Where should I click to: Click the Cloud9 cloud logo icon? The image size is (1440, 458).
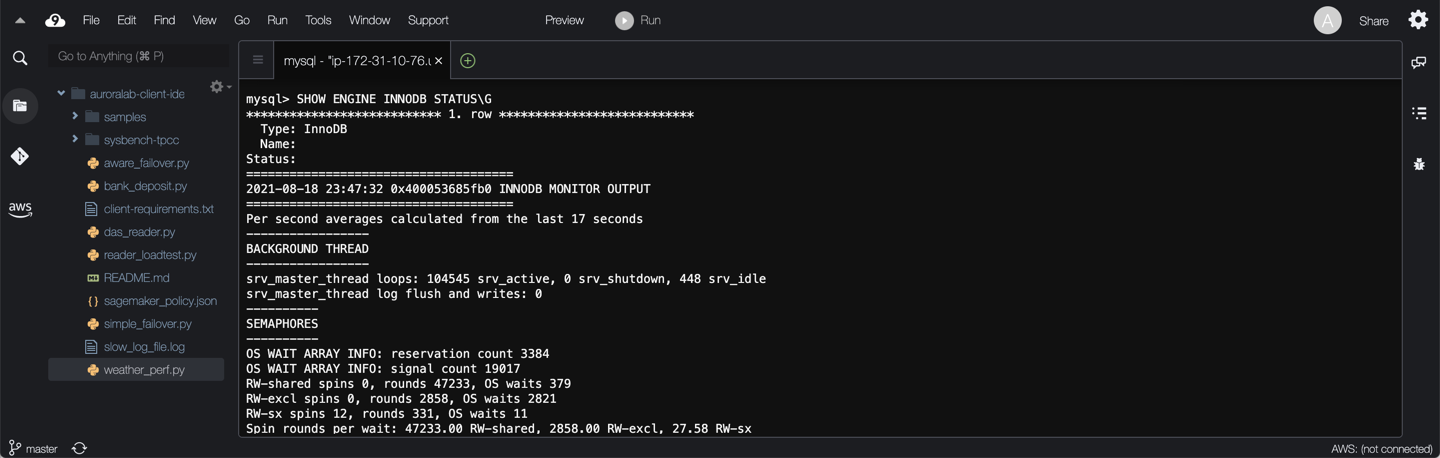pos(55,20)
